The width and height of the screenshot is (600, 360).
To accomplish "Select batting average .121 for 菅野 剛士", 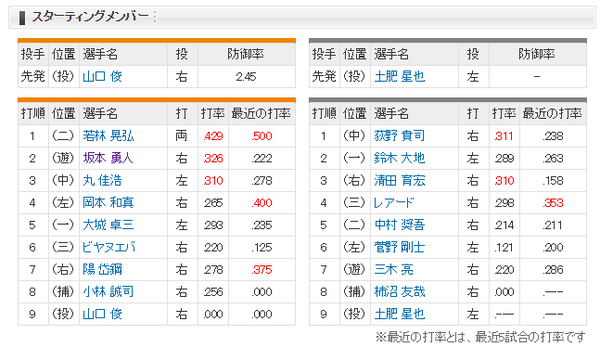I will (504, 248).
